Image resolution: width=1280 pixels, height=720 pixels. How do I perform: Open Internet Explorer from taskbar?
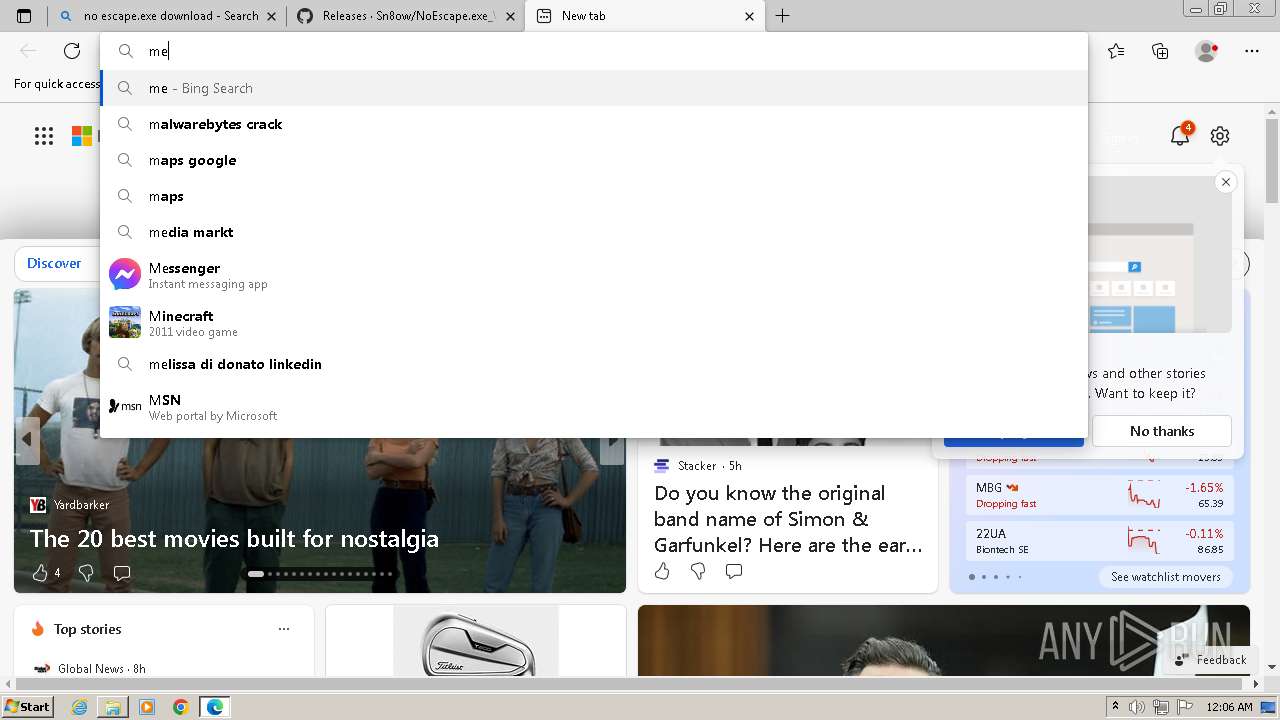(80, 707)
